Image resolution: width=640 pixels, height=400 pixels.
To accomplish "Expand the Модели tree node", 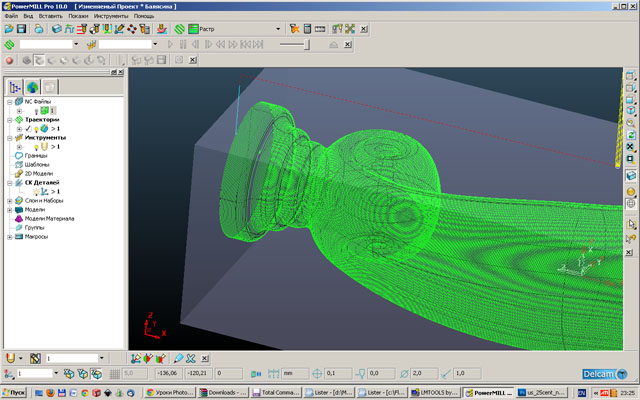I will click(x=10, y=210).
